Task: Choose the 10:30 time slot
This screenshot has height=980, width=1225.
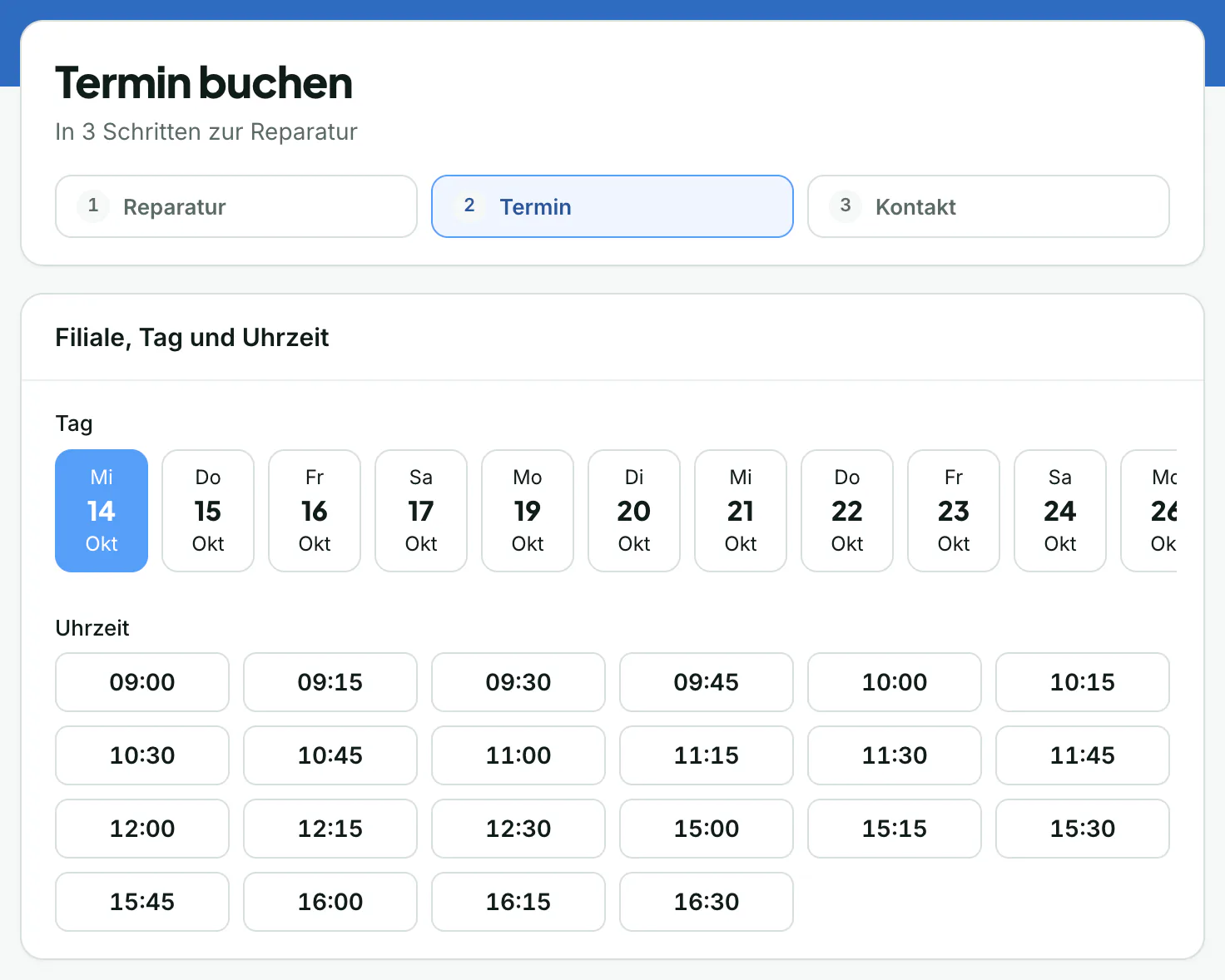Action: (142, 755)
